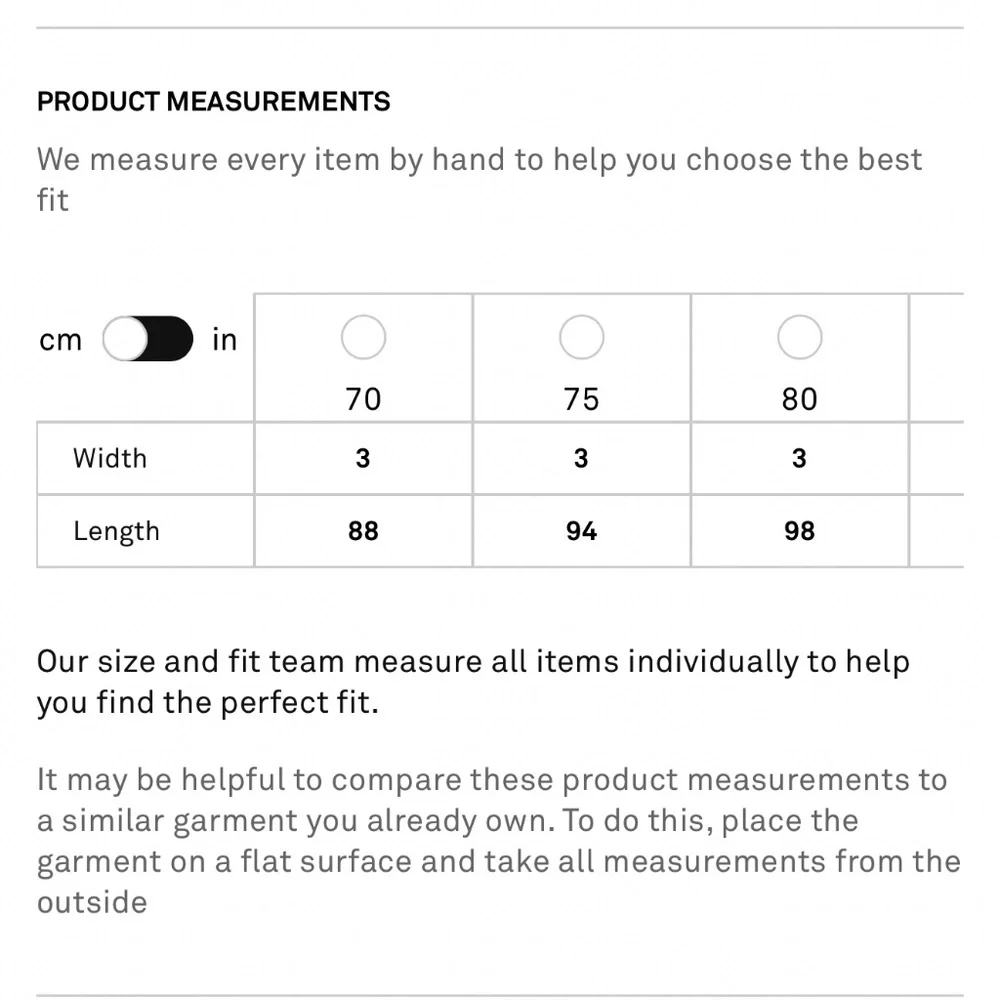Viewport: 1000px width, 1000px height.
Task: Click the 'in' unit label
Action: coord(224,339)
